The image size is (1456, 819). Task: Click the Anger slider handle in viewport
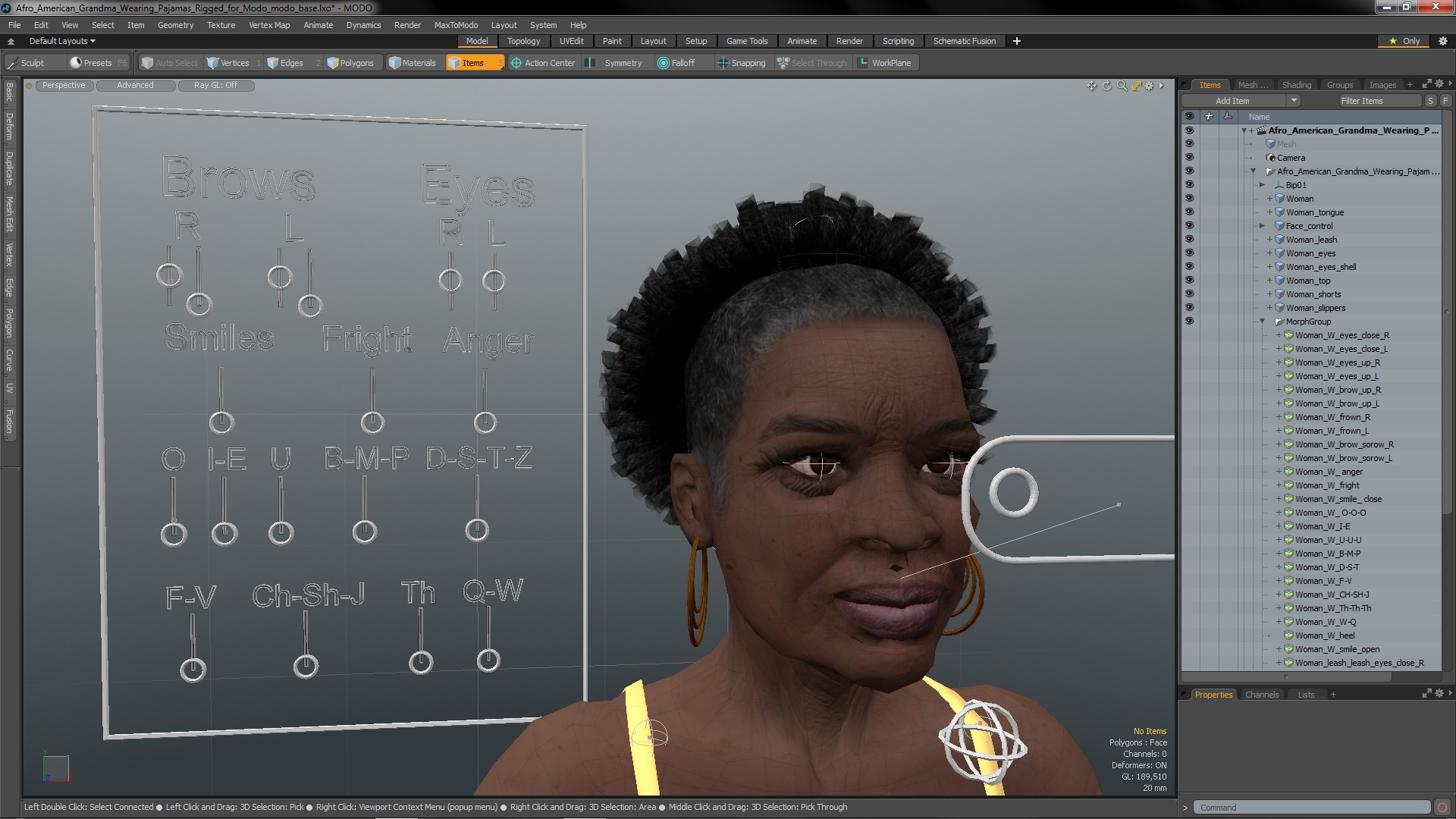[485, 422]
